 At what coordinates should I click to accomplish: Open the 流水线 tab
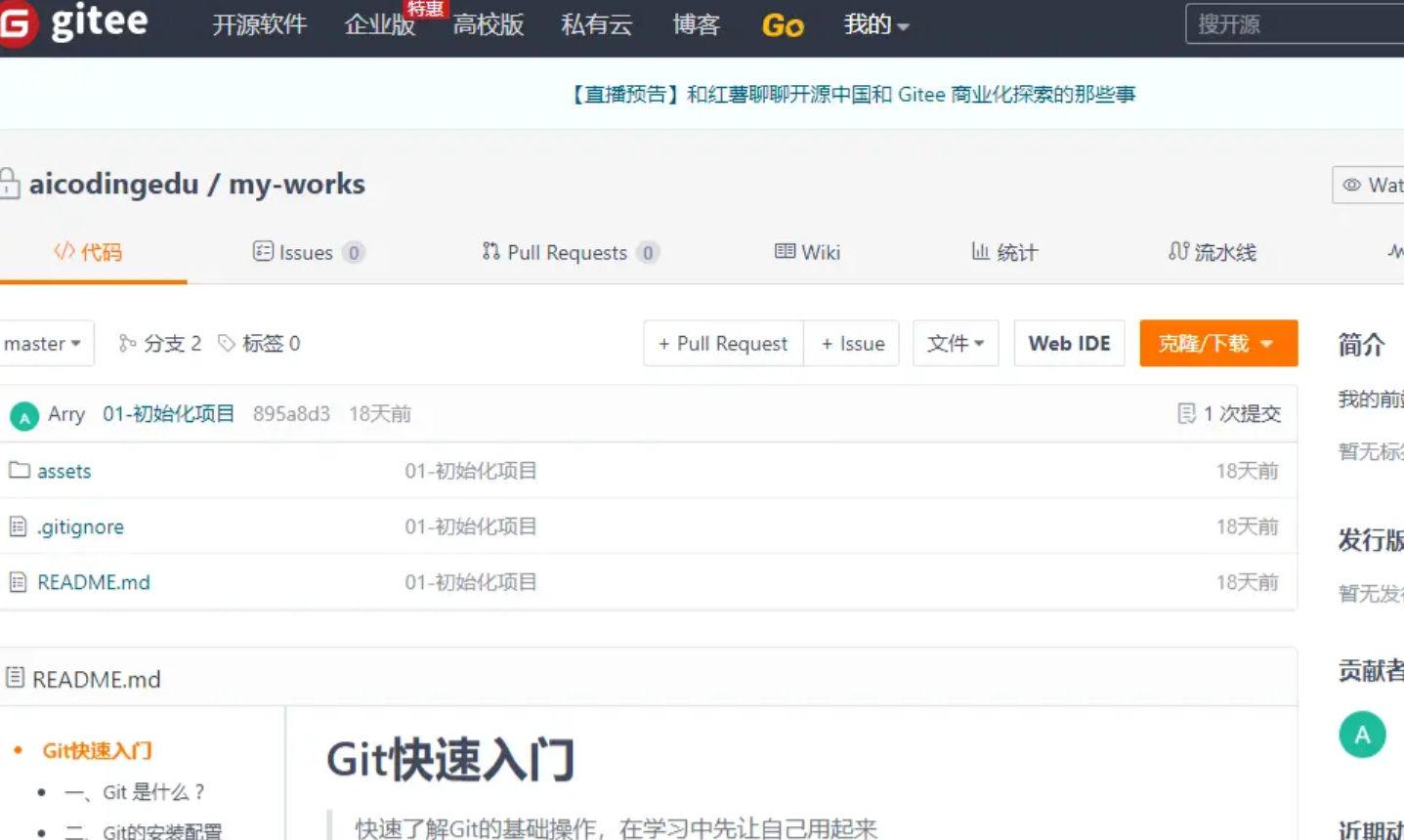pyautogui.click(x=1212, y=252)
